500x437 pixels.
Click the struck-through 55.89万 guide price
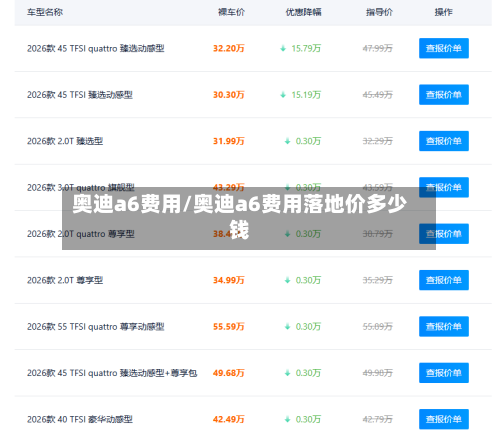pos(378,326)
